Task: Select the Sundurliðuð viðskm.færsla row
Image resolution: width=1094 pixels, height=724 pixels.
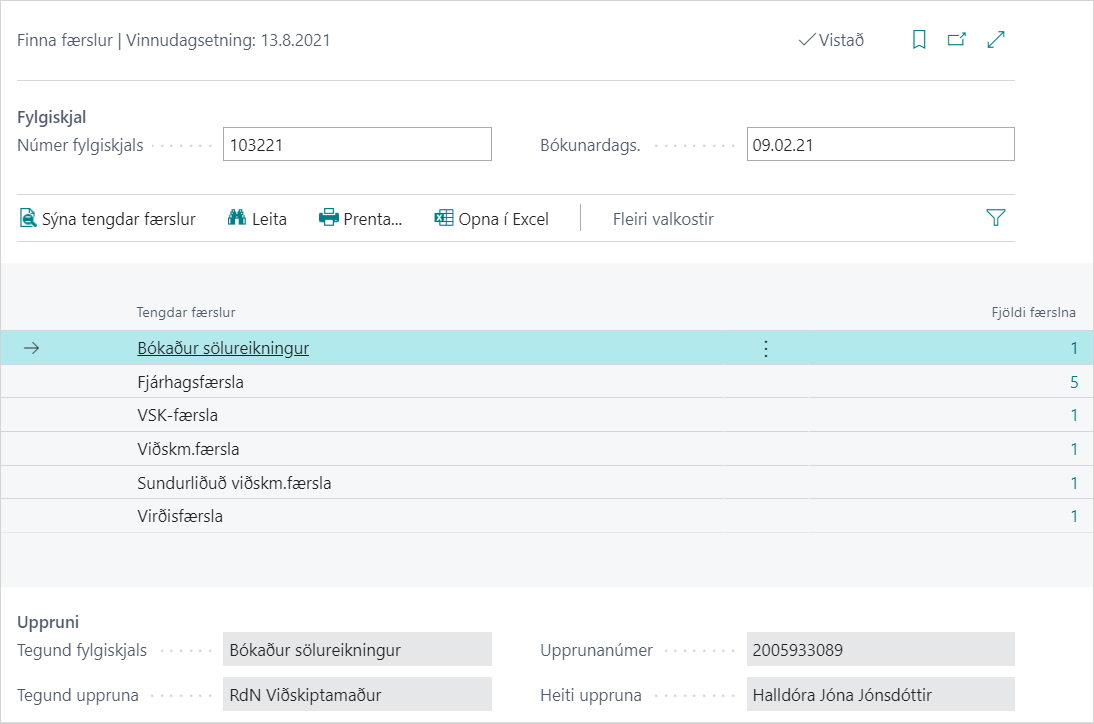Action: 234,483
